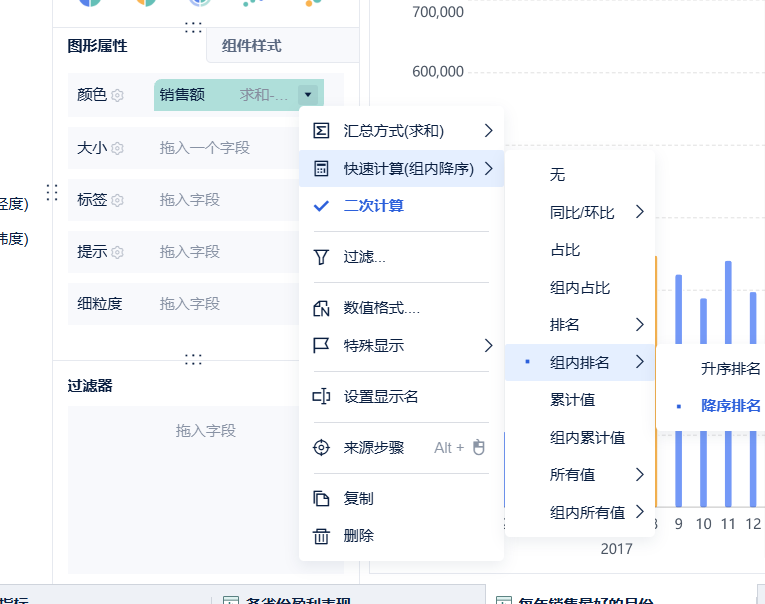Select 无 to clear quick calculation
The width and height of the screenshot is (765, 604).
click(580, 174)
